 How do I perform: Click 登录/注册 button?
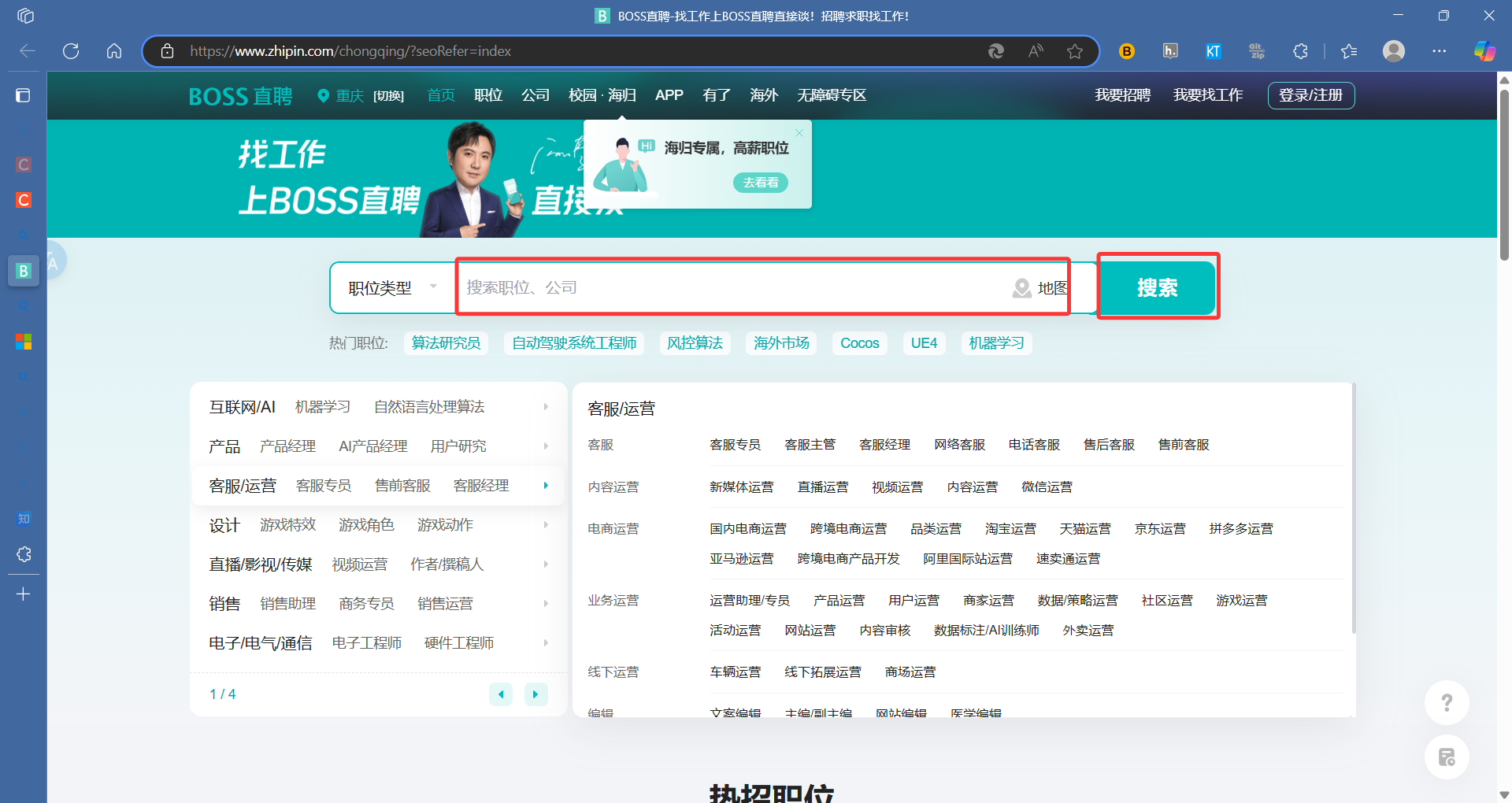coord(1311,95)
